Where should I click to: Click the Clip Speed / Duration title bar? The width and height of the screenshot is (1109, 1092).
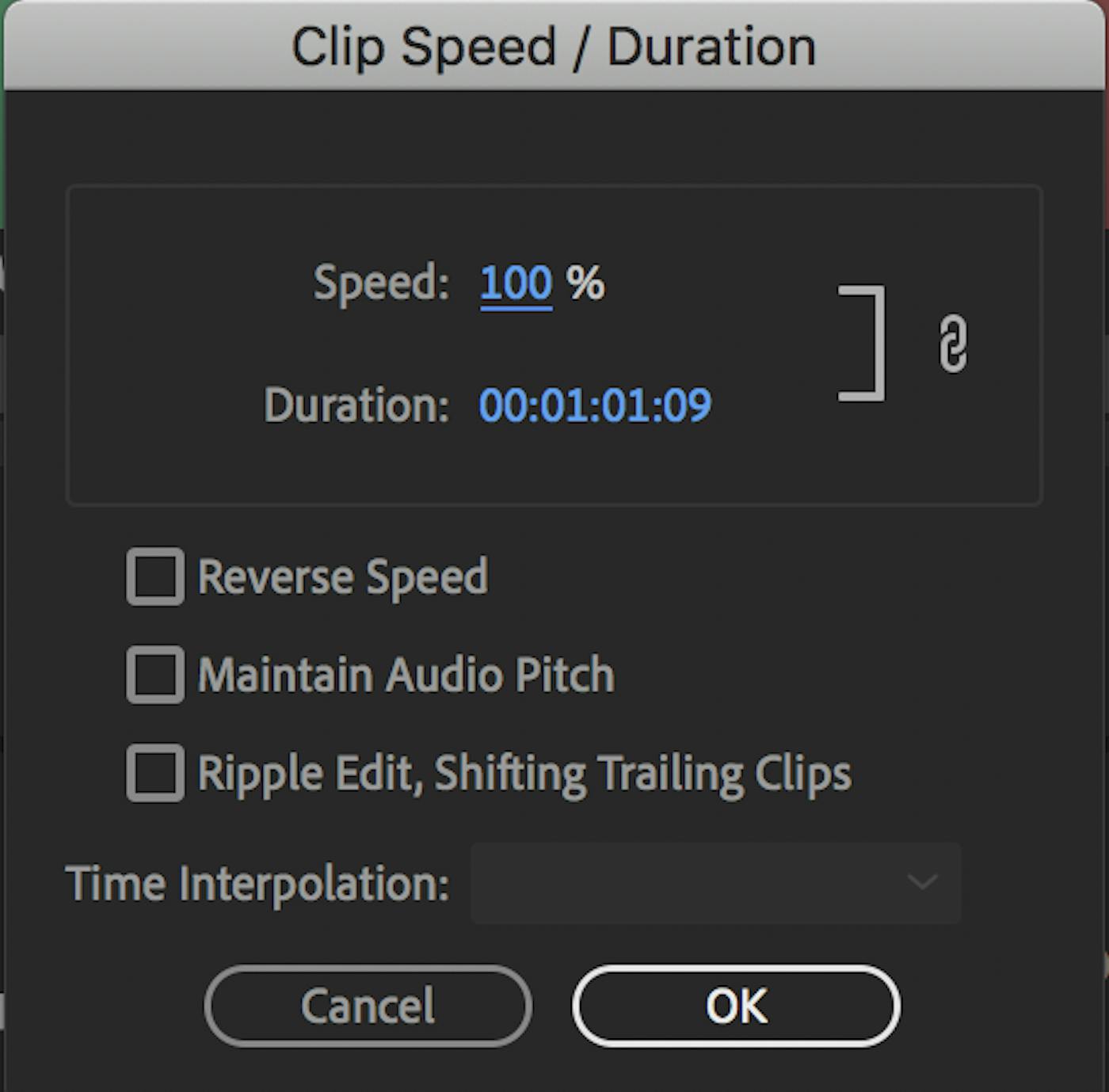point(554,46)
